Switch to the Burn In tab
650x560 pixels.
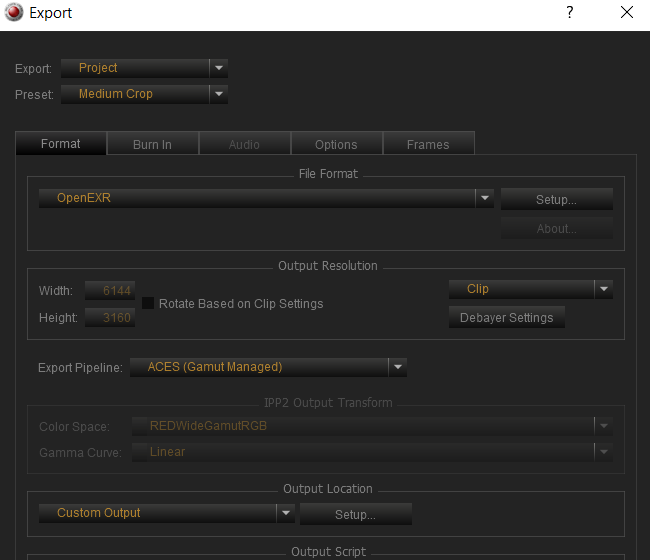tap(152, 144)
